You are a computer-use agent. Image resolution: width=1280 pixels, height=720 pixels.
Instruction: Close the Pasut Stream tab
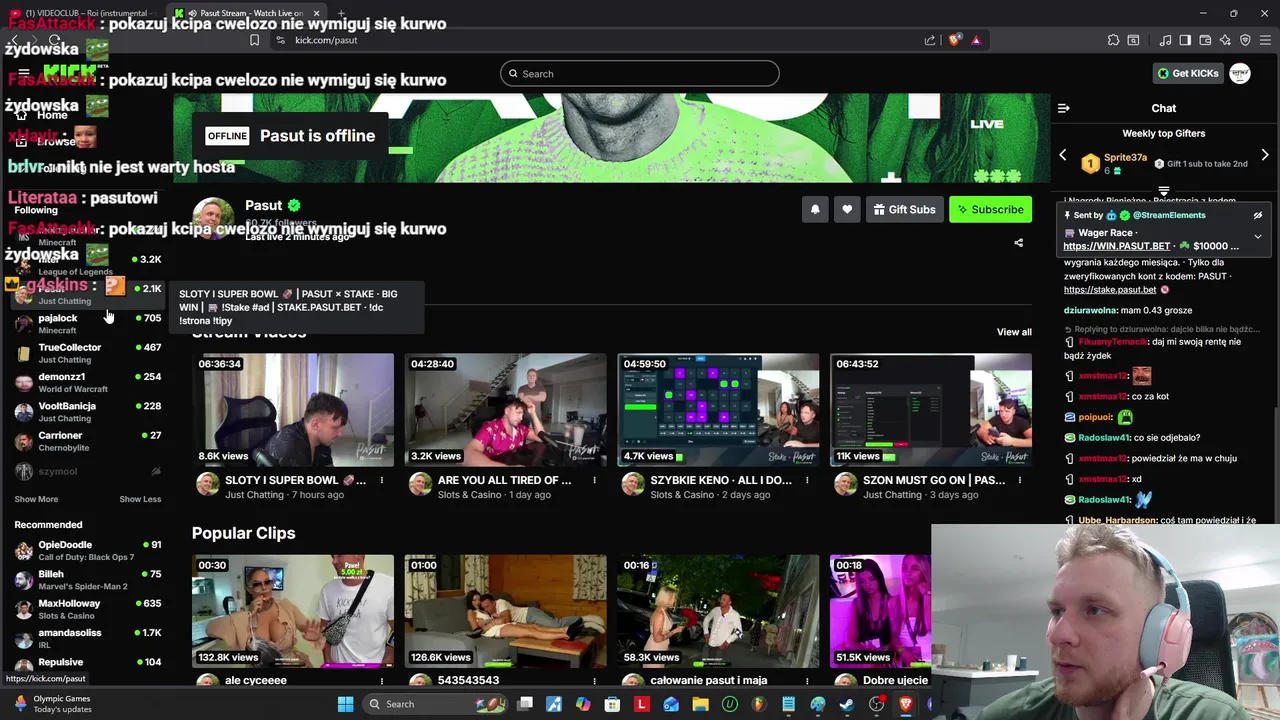pyautogui.click(x=317, y=13)
